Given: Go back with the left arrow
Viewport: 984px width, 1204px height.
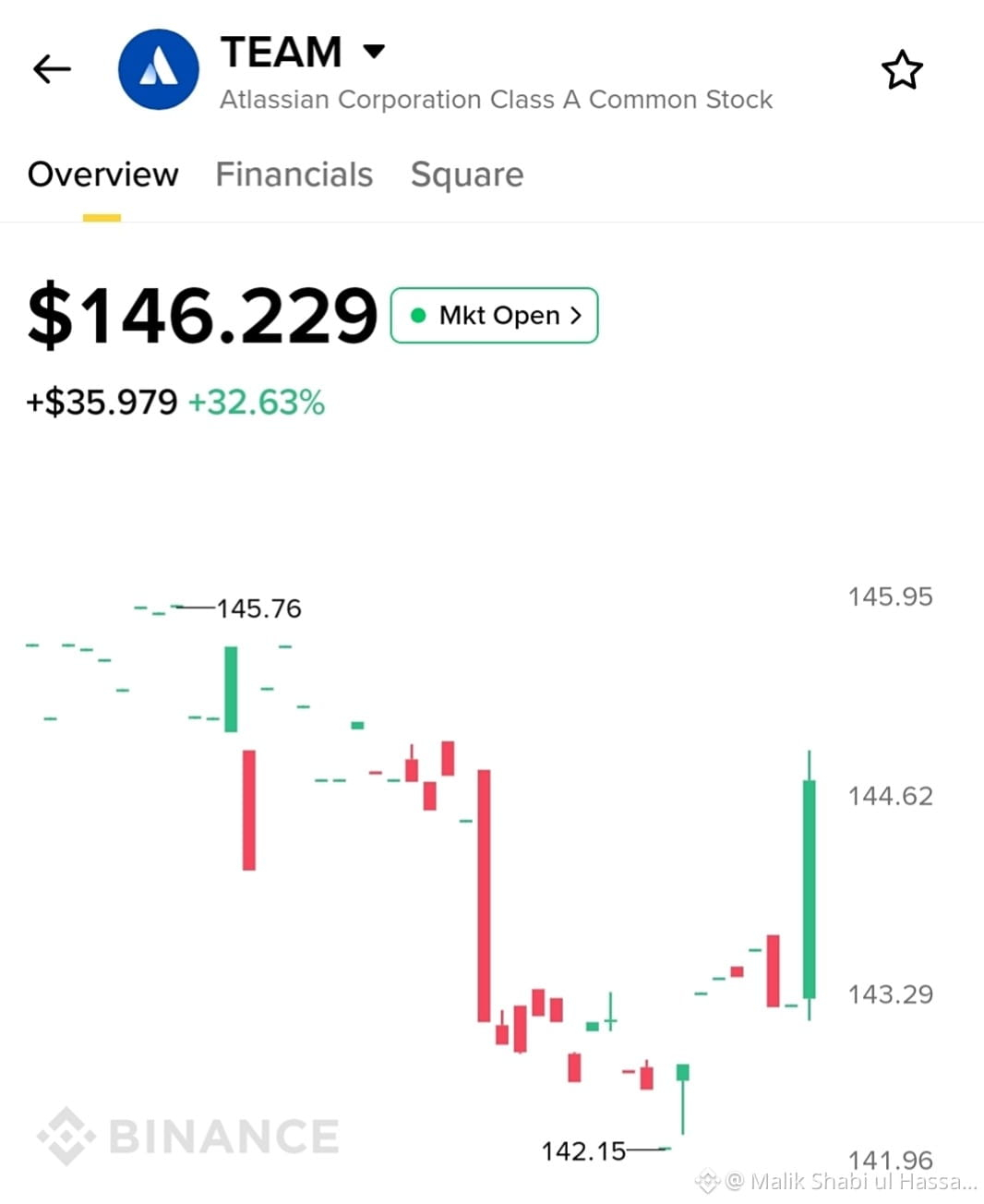Looking at the screenshot, I should click(x=52, y=69).
